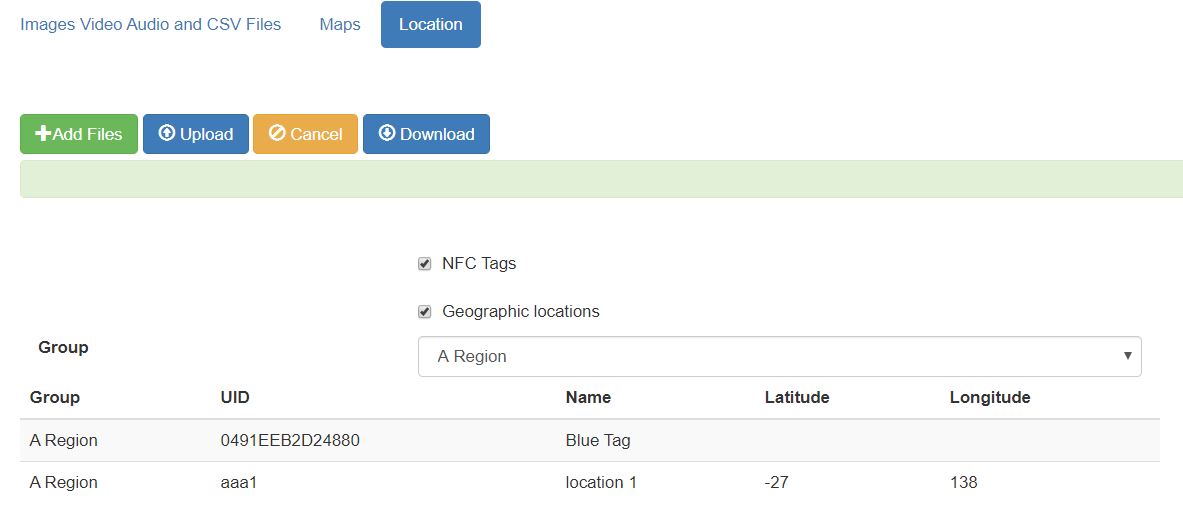The width and height of the screenshot is (1183, 530).
Task: Switch to the Maps tab
Action: [x=340, y=24]
